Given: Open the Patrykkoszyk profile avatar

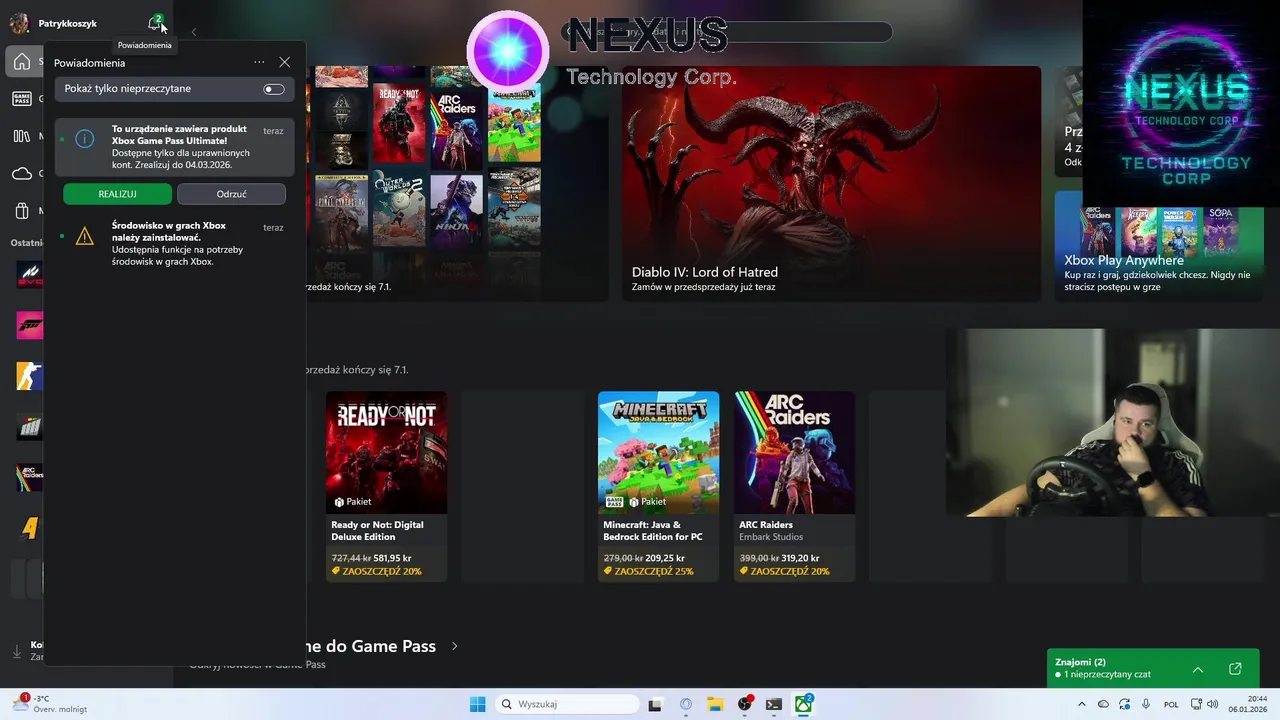Looking at the screenshot, I should tap(19, 23).
